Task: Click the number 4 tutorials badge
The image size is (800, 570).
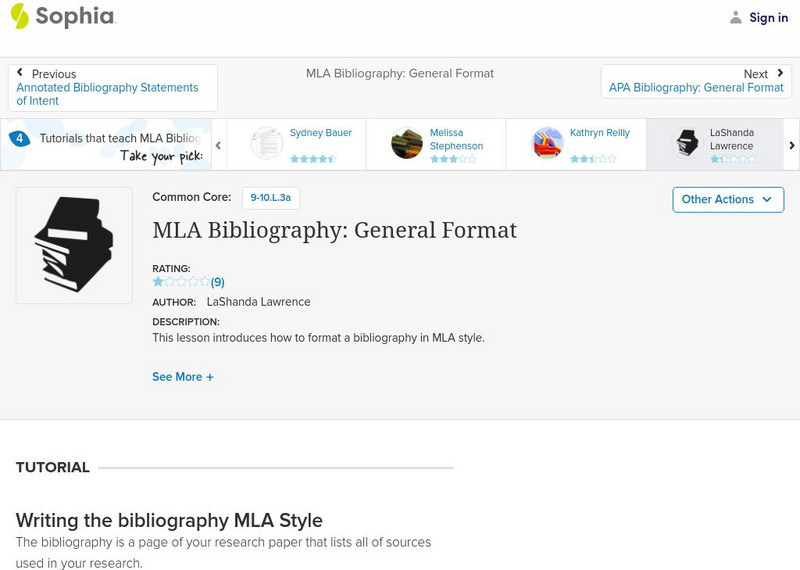Action: click(x=18, y=138)
